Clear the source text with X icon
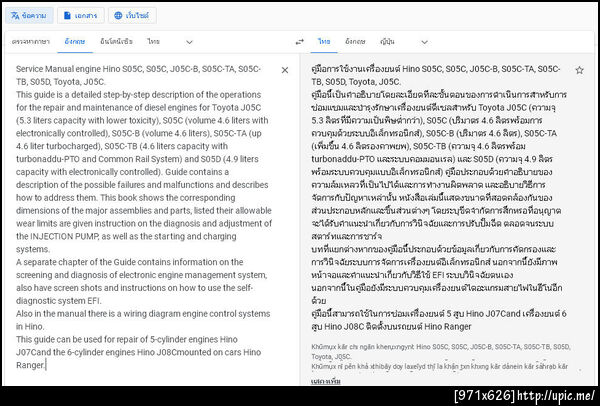This screenshot has height=406, width=600. (285, 70)
